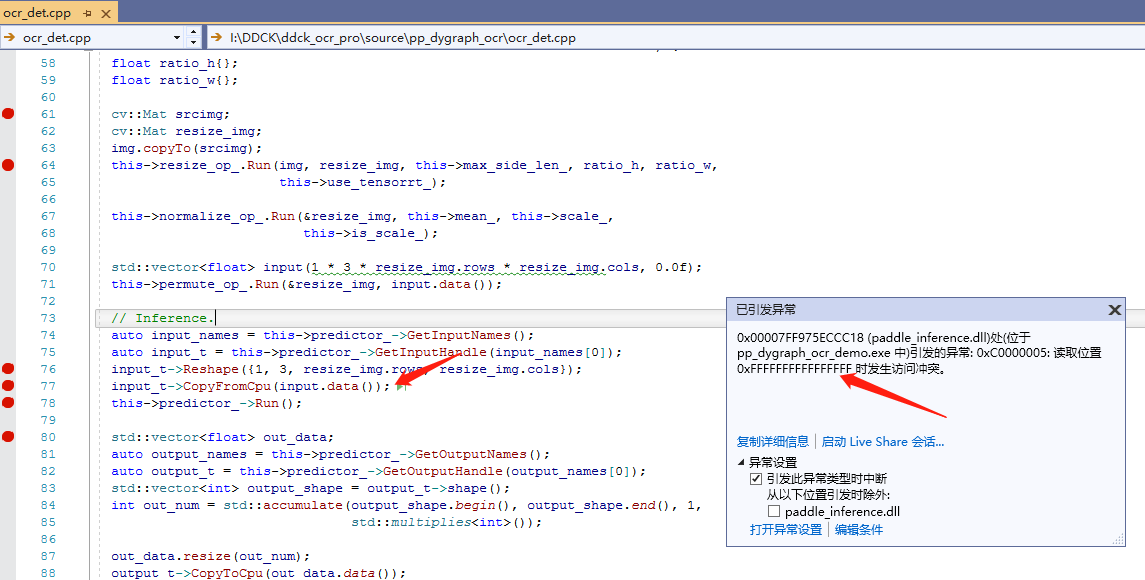Close the ocr_det.cpp editor tab
The height and width of the screenshot is (580, 1145).
coord(106,13)
